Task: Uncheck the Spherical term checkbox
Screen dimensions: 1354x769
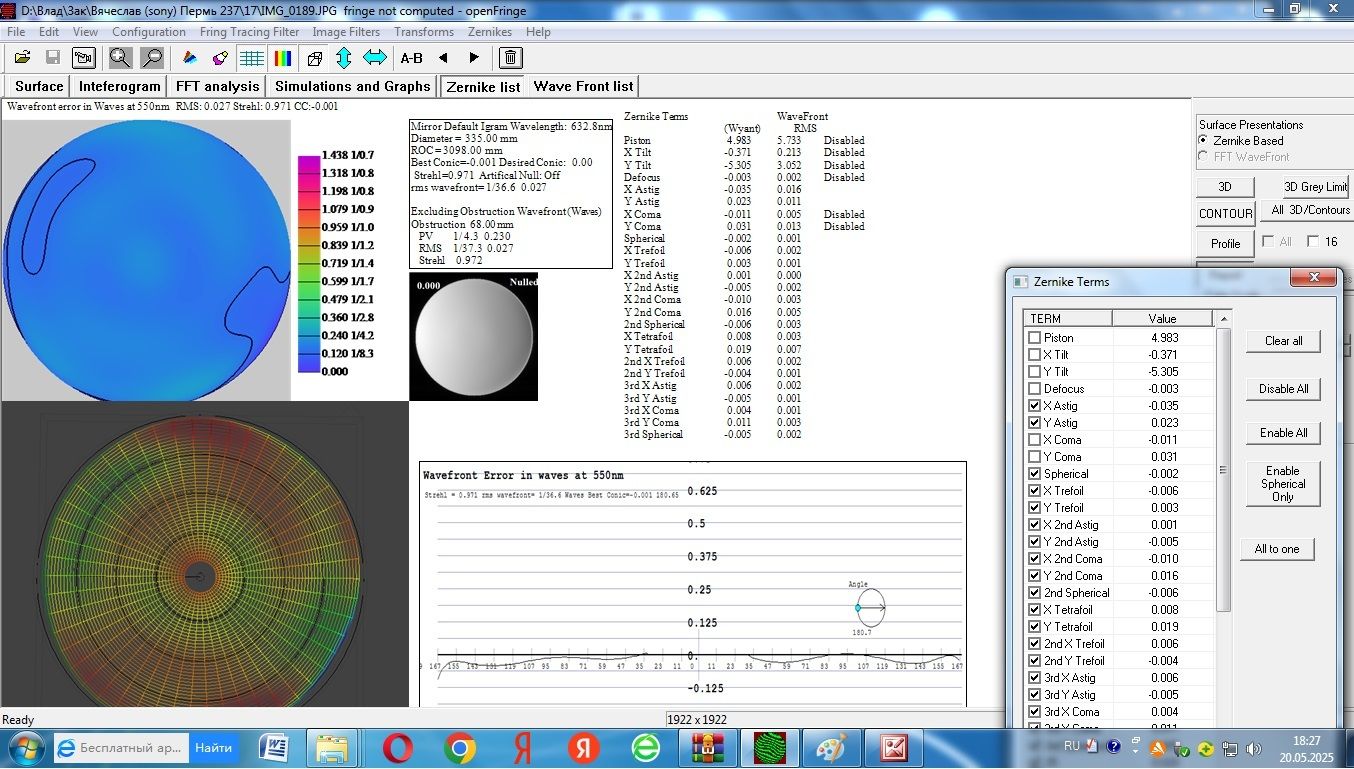Action: (x=1034, y=474)
